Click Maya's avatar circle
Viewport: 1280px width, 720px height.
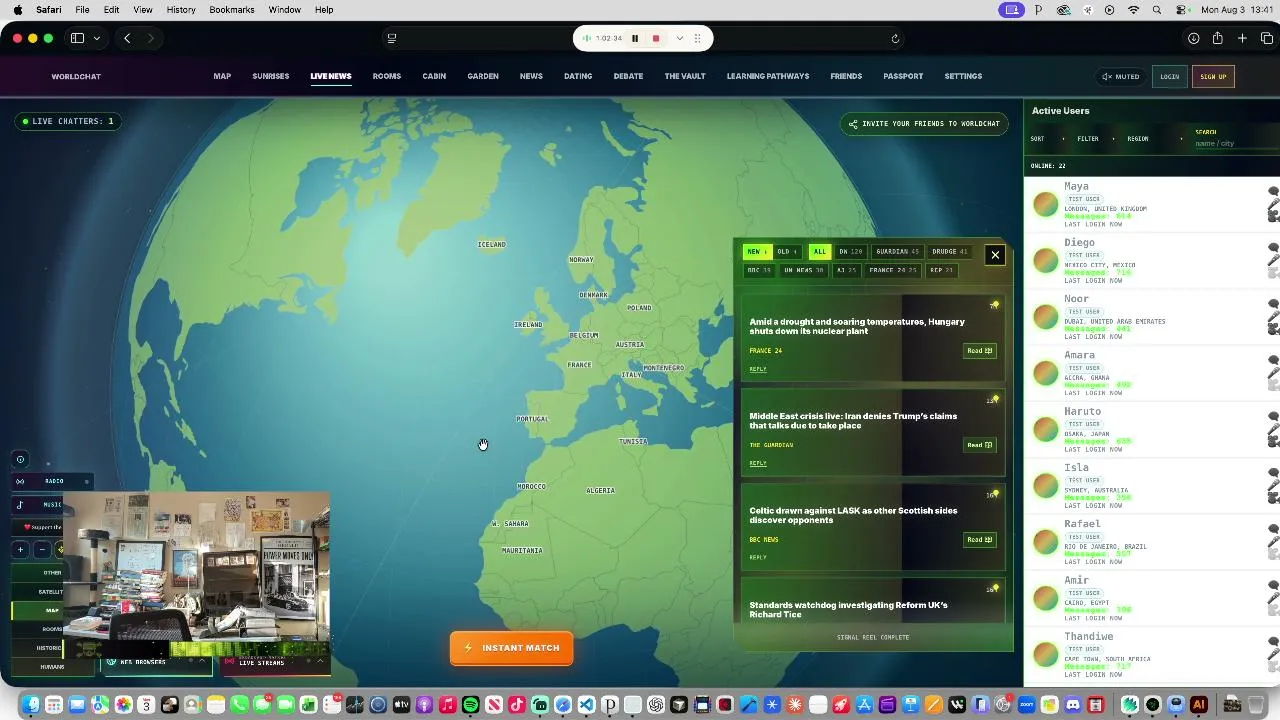coord(1046,204)
